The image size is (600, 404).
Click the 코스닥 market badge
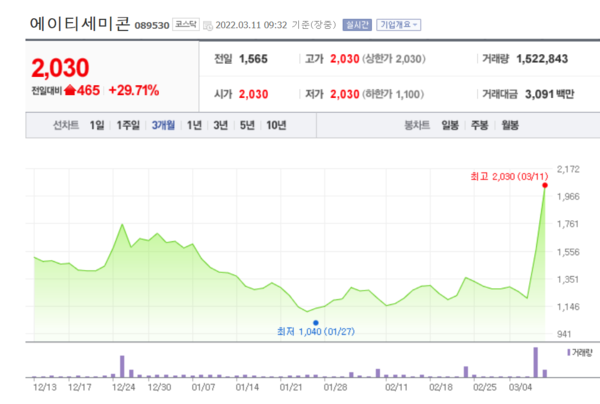coord(186,24)
